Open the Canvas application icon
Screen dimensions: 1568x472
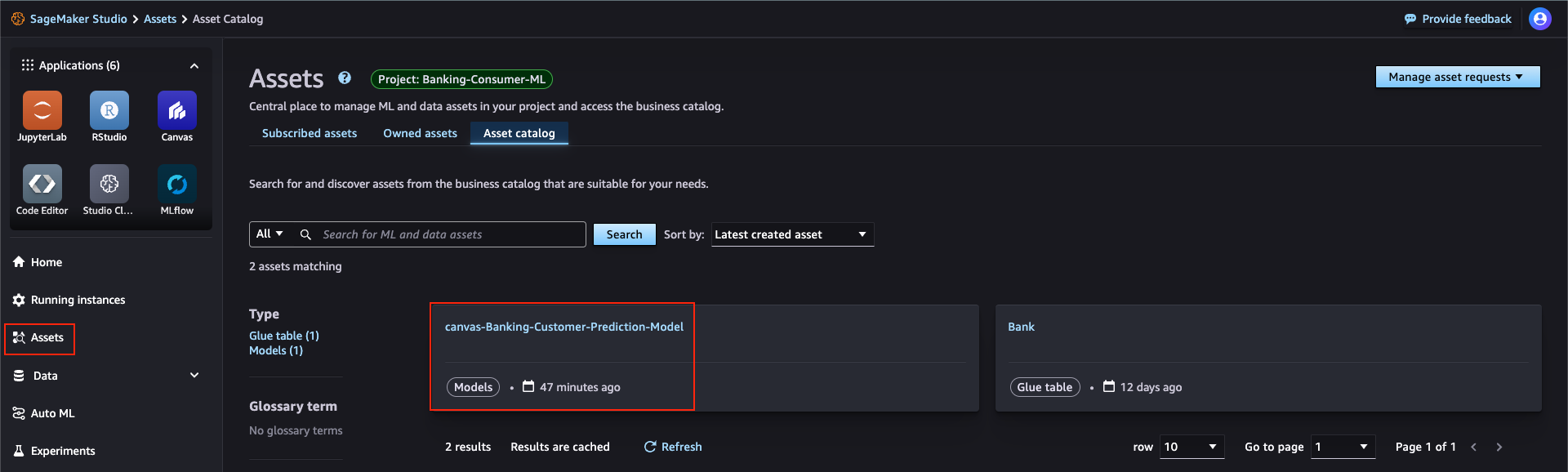pos(177,110)
